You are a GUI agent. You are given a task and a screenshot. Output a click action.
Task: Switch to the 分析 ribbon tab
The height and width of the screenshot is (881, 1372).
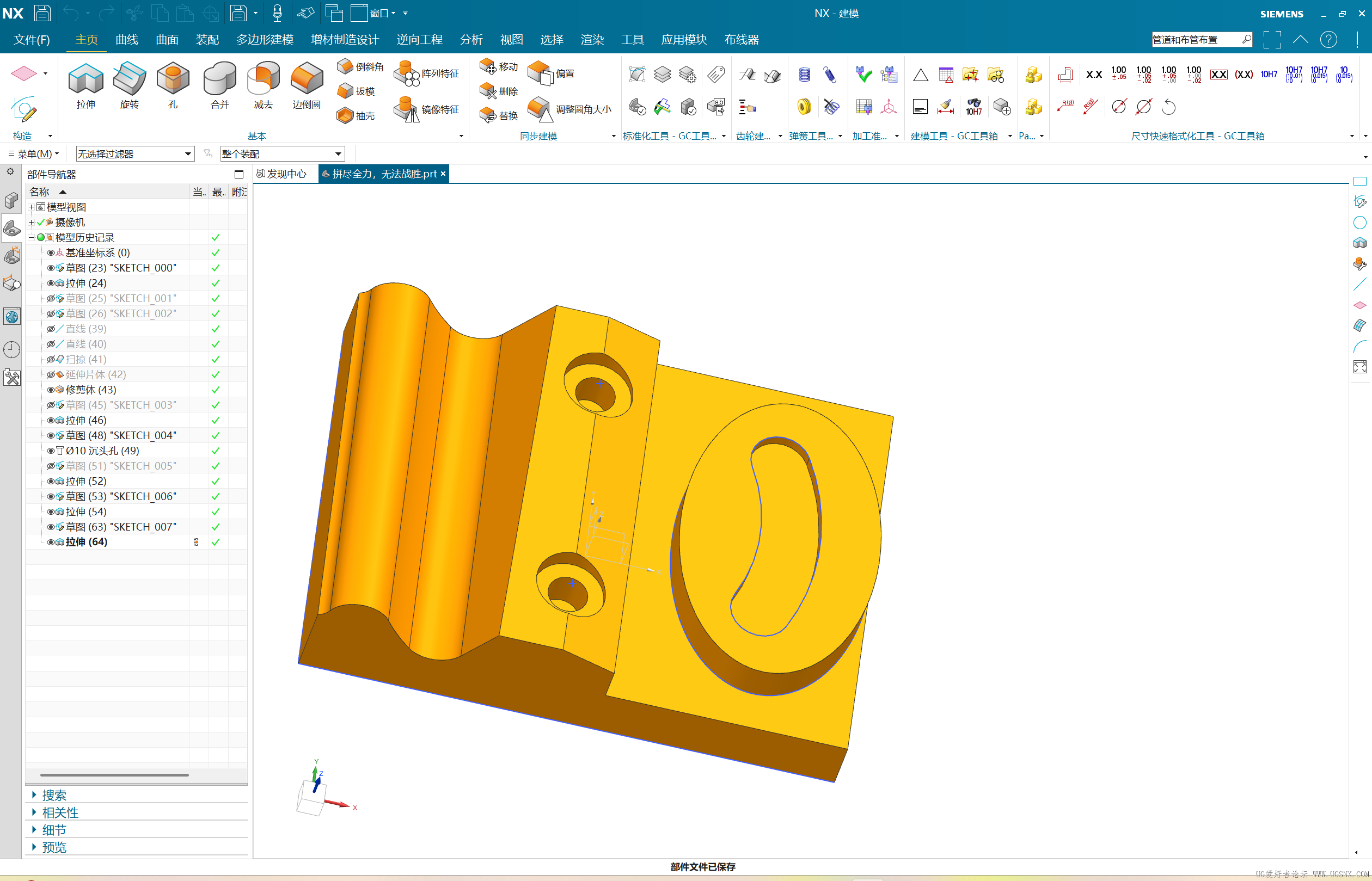pyautogui.click(x=471, y=40)
